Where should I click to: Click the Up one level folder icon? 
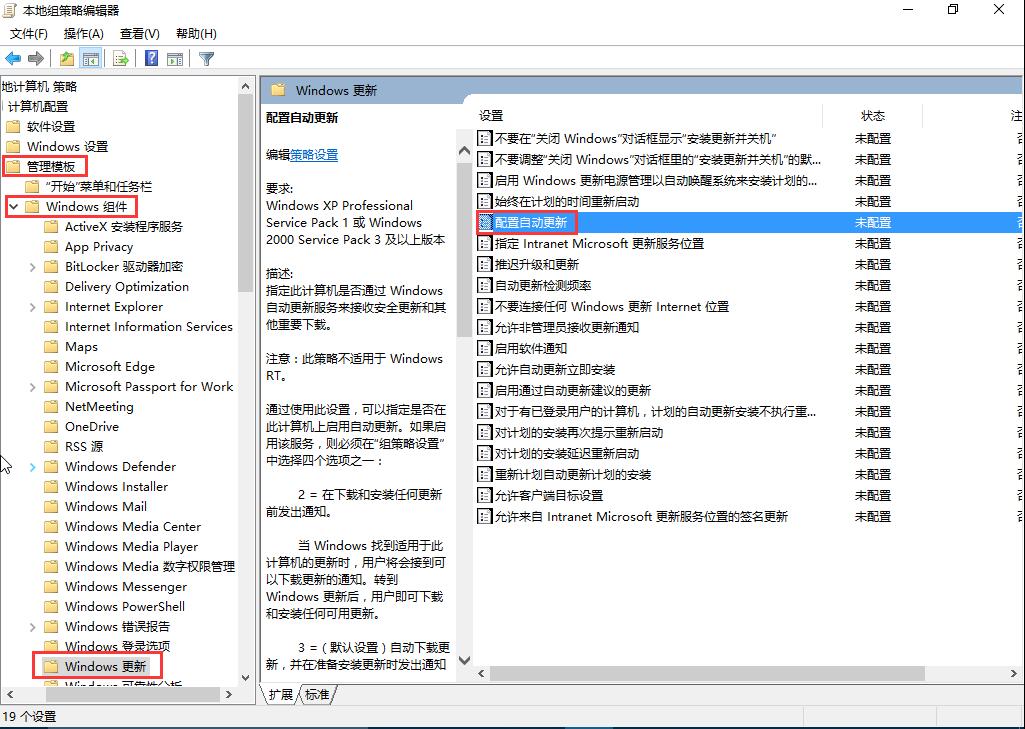pyautogui.click(x=64, y=58)
